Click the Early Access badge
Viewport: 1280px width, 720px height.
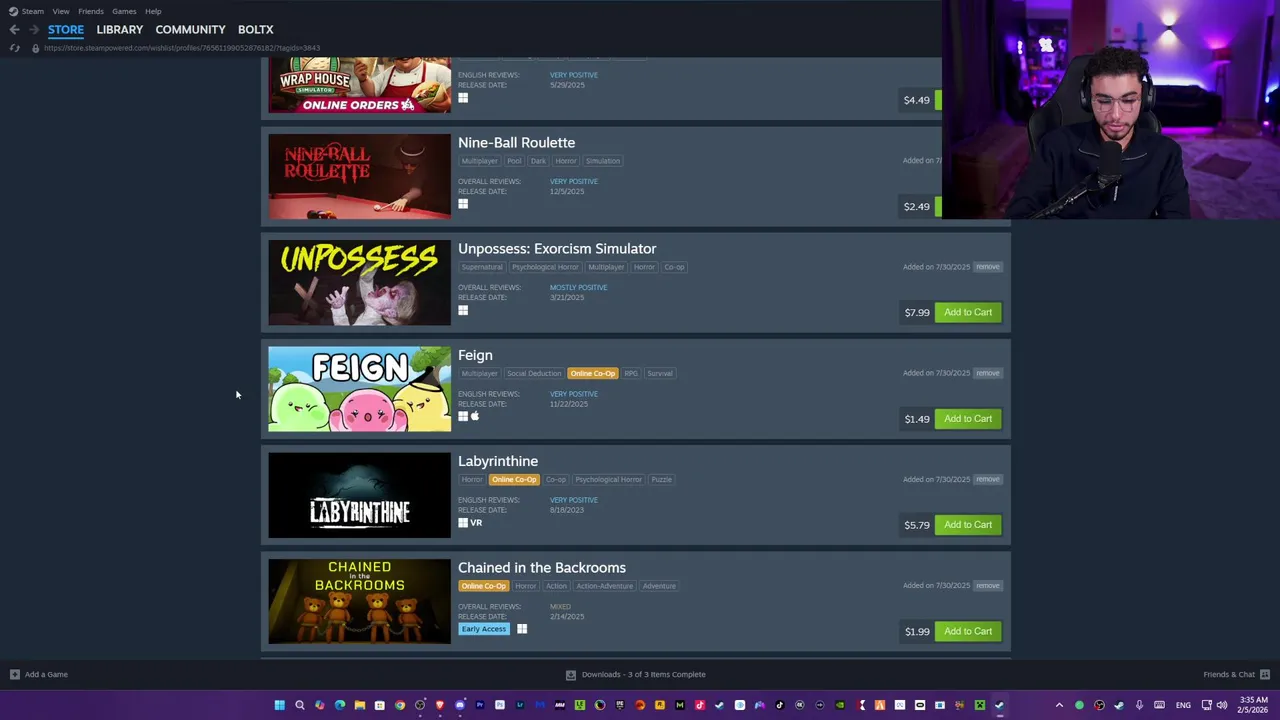click(484, 629)
